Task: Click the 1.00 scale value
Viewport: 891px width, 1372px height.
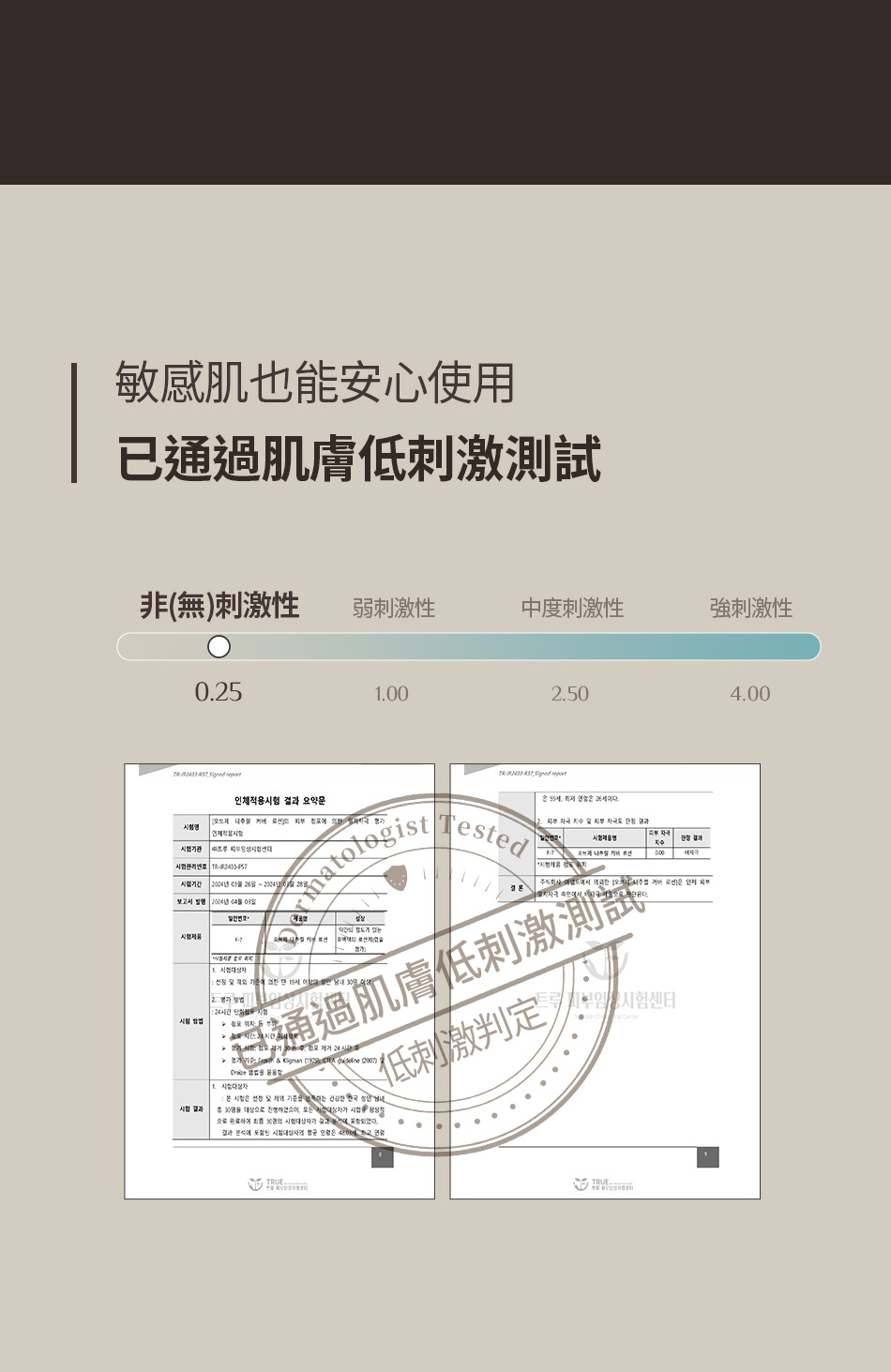Action: pyautogui.click(x=391, y=694)
